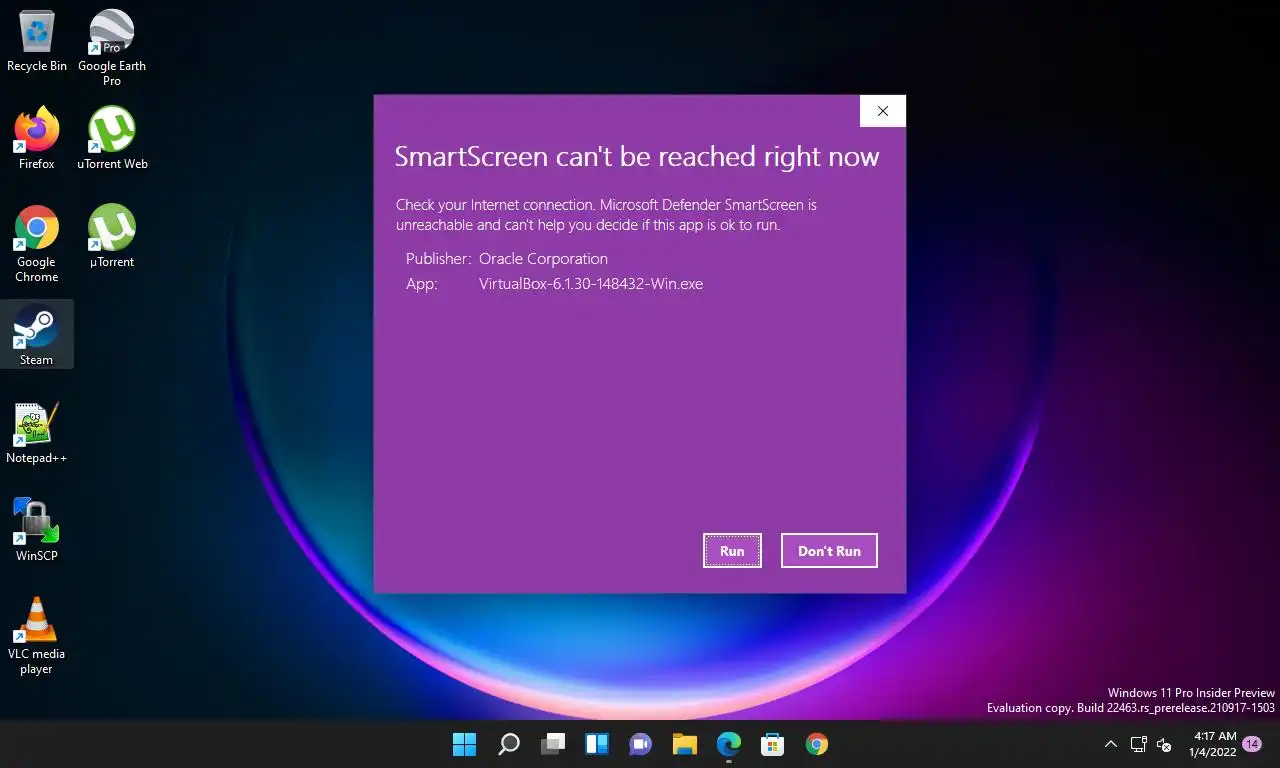Click the app name "VirtualBox-6.1.30-148432-Win.exe"
This screenshot has width=1280, height=768.
591,284
